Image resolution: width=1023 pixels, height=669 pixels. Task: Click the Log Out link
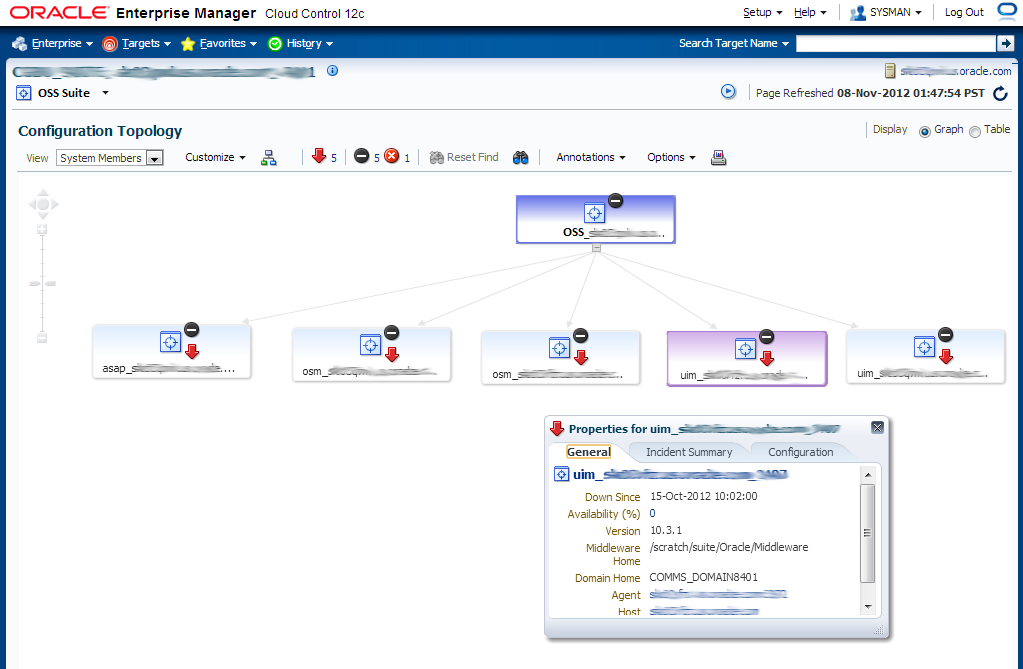click(964, 12)
